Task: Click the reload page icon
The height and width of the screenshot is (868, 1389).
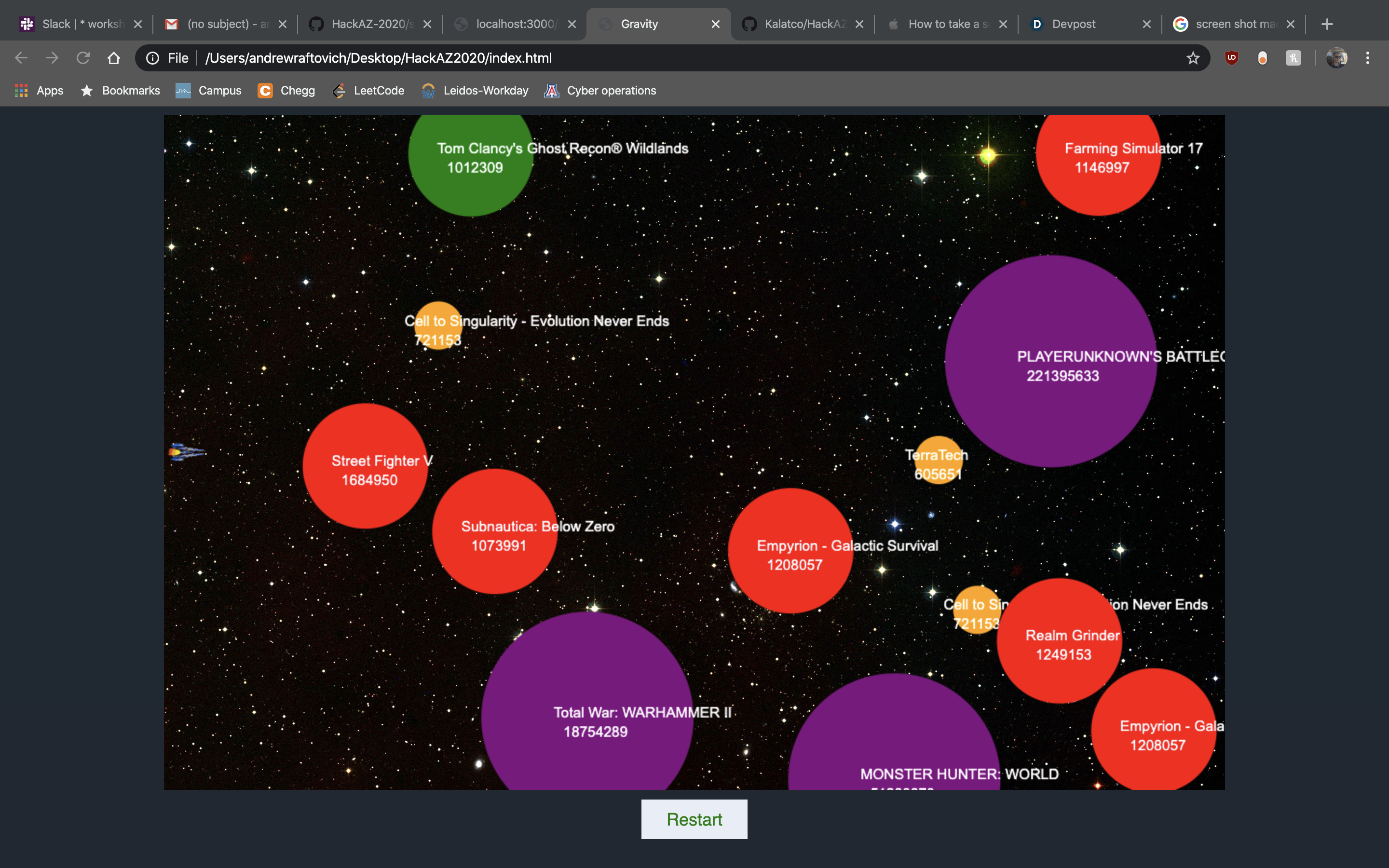Action: 83,58
